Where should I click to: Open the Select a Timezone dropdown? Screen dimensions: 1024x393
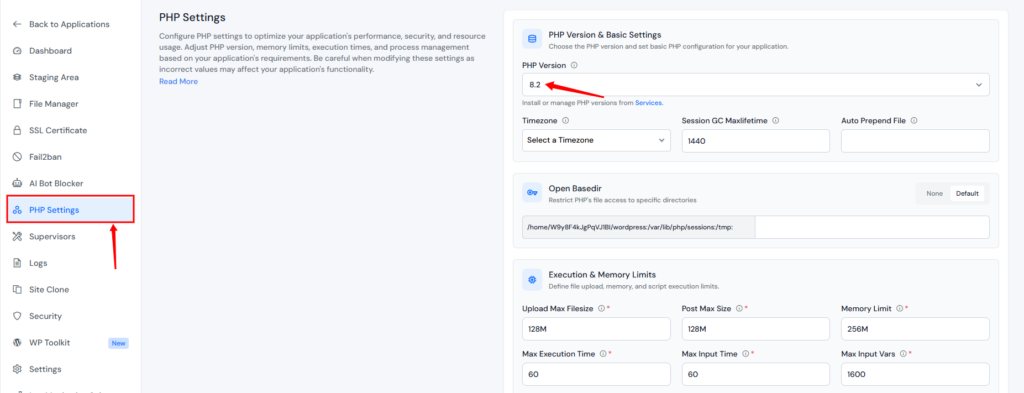click(x=596, y=140)
